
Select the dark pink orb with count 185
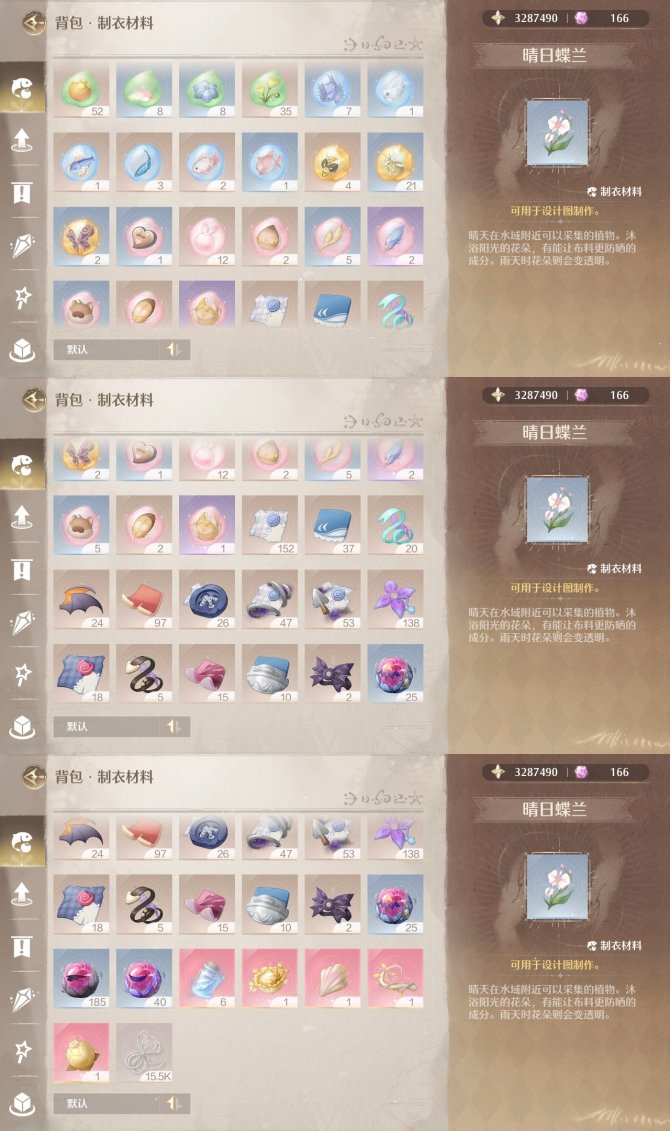81,979
